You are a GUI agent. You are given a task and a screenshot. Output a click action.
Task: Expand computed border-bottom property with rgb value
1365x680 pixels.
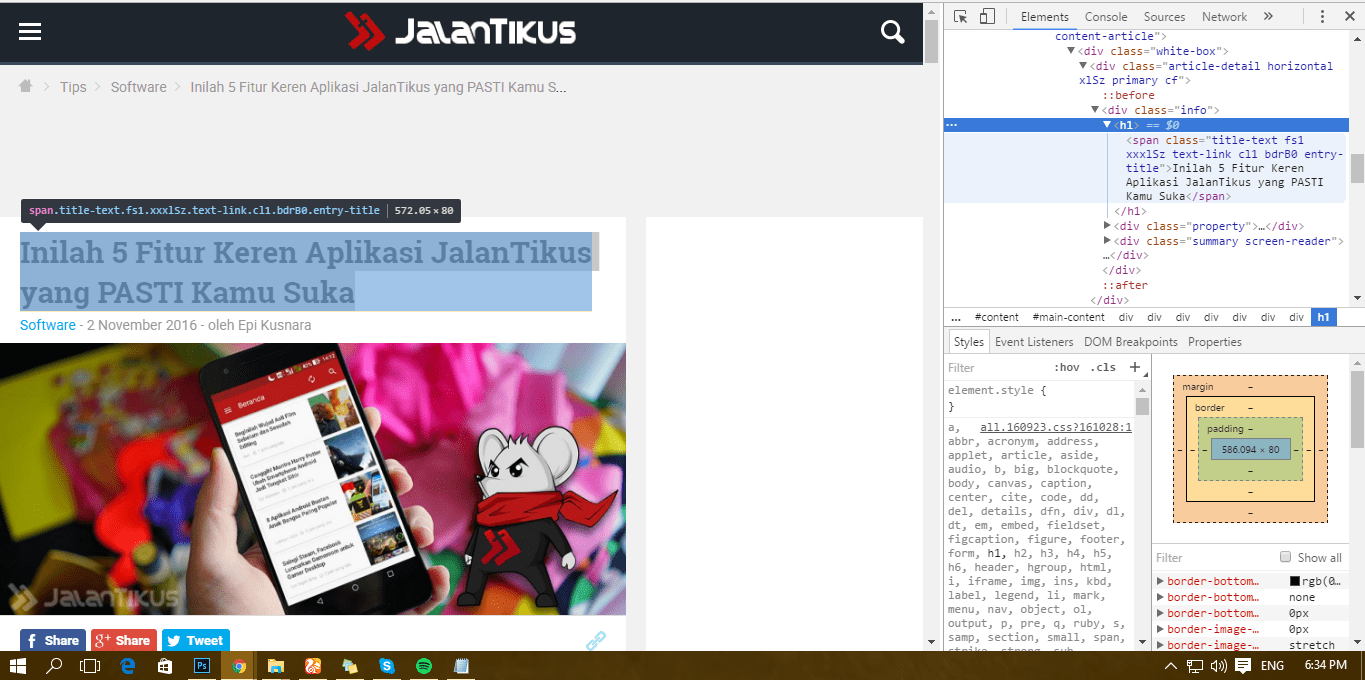coord(1160,581)
